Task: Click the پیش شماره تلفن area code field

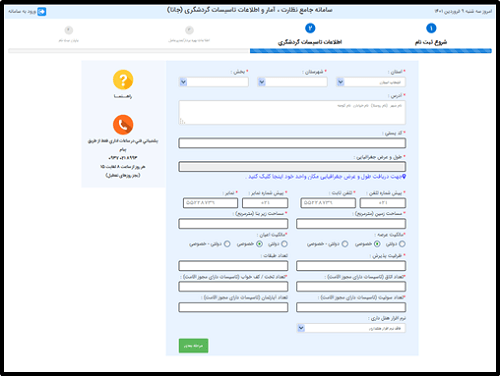Action: 383,203
